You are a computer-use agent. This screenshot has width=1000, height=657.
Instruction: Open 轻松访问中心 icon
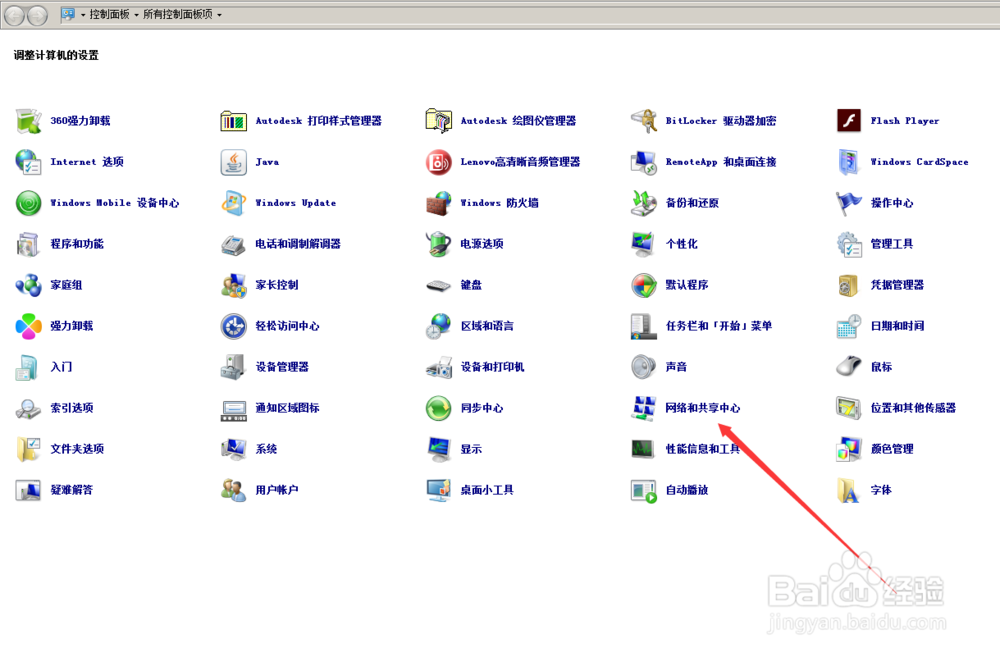(x=233, y=326)
